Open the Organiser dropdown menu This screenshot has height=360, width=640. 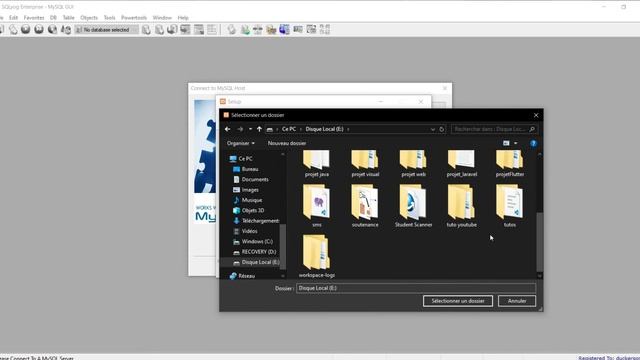241,143
